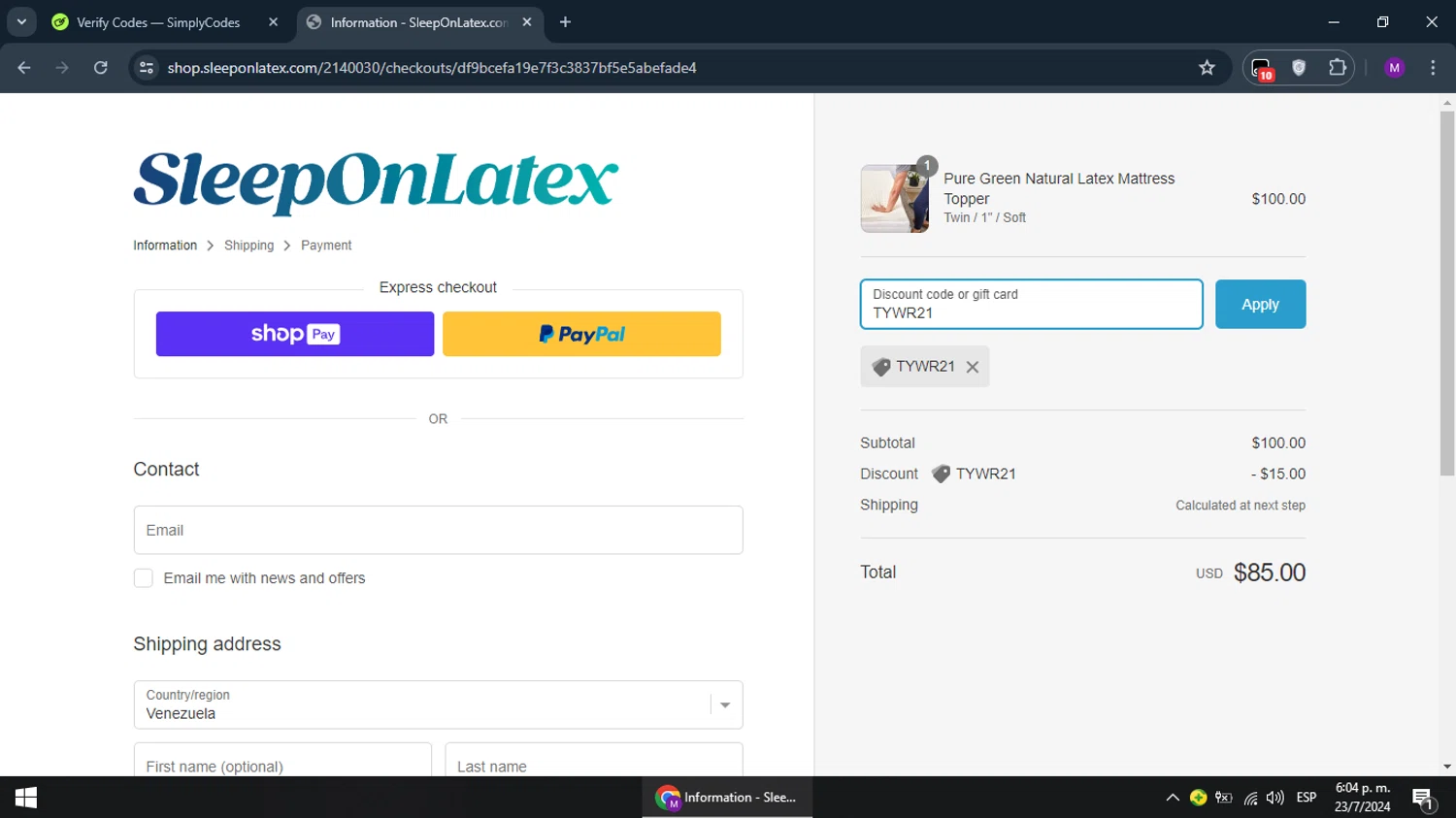The width and height of the screenshot is (1456, 818).
Task: Click the discount tag icon beside Discount row
Action: coord(941,474)
